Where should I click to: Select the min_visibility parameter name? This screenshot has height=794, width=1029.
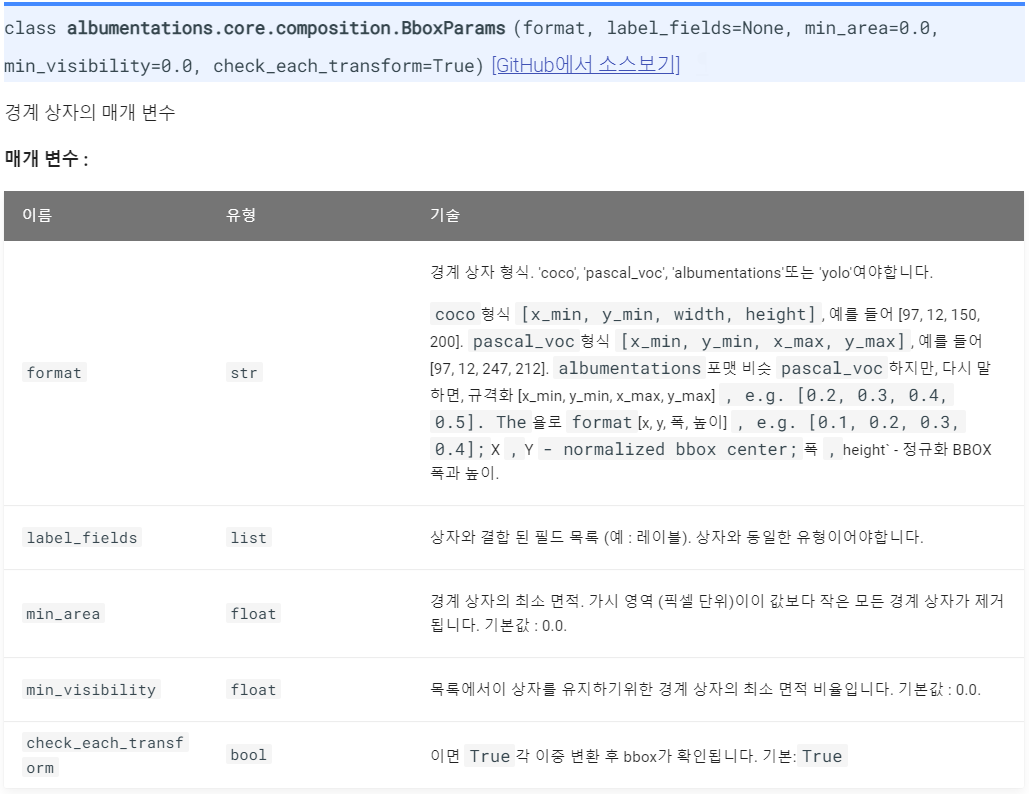click(x=91, y=690)
